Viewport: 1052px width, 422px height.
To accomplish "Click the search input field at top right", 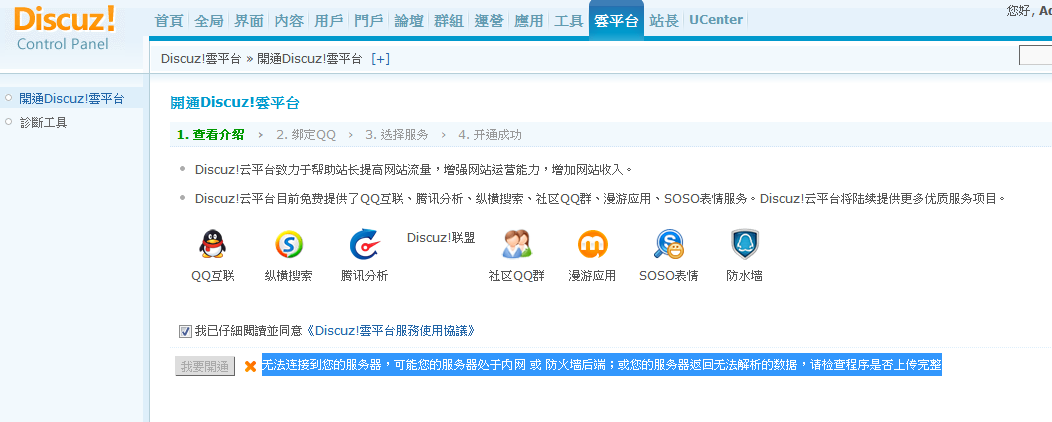I will pyautogui.click(x=1035, y=56).
